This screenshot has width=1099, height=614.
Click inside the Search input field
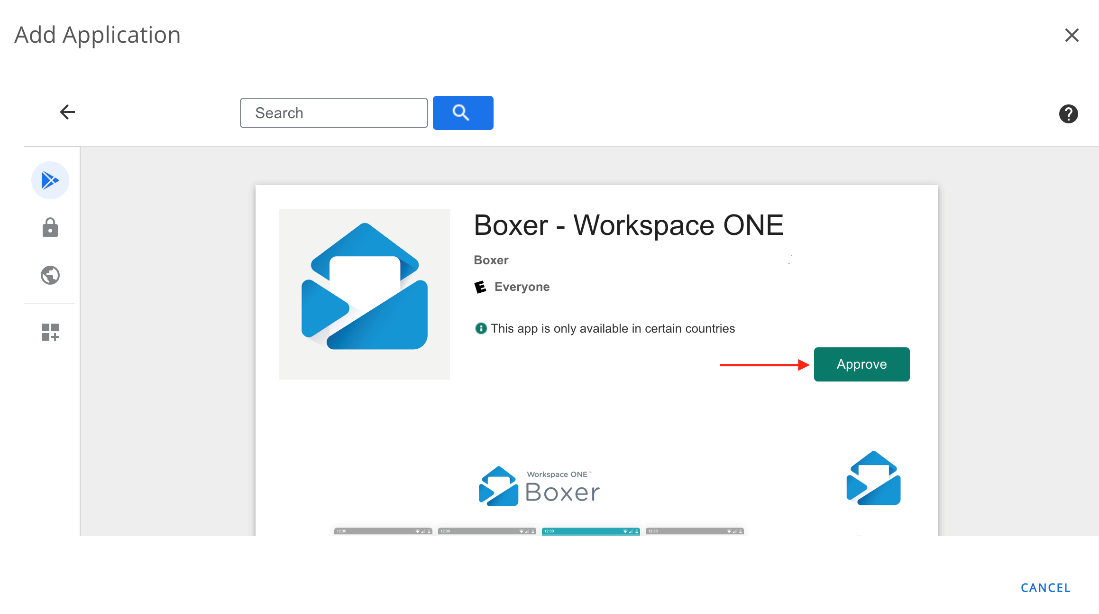(334, 112)
